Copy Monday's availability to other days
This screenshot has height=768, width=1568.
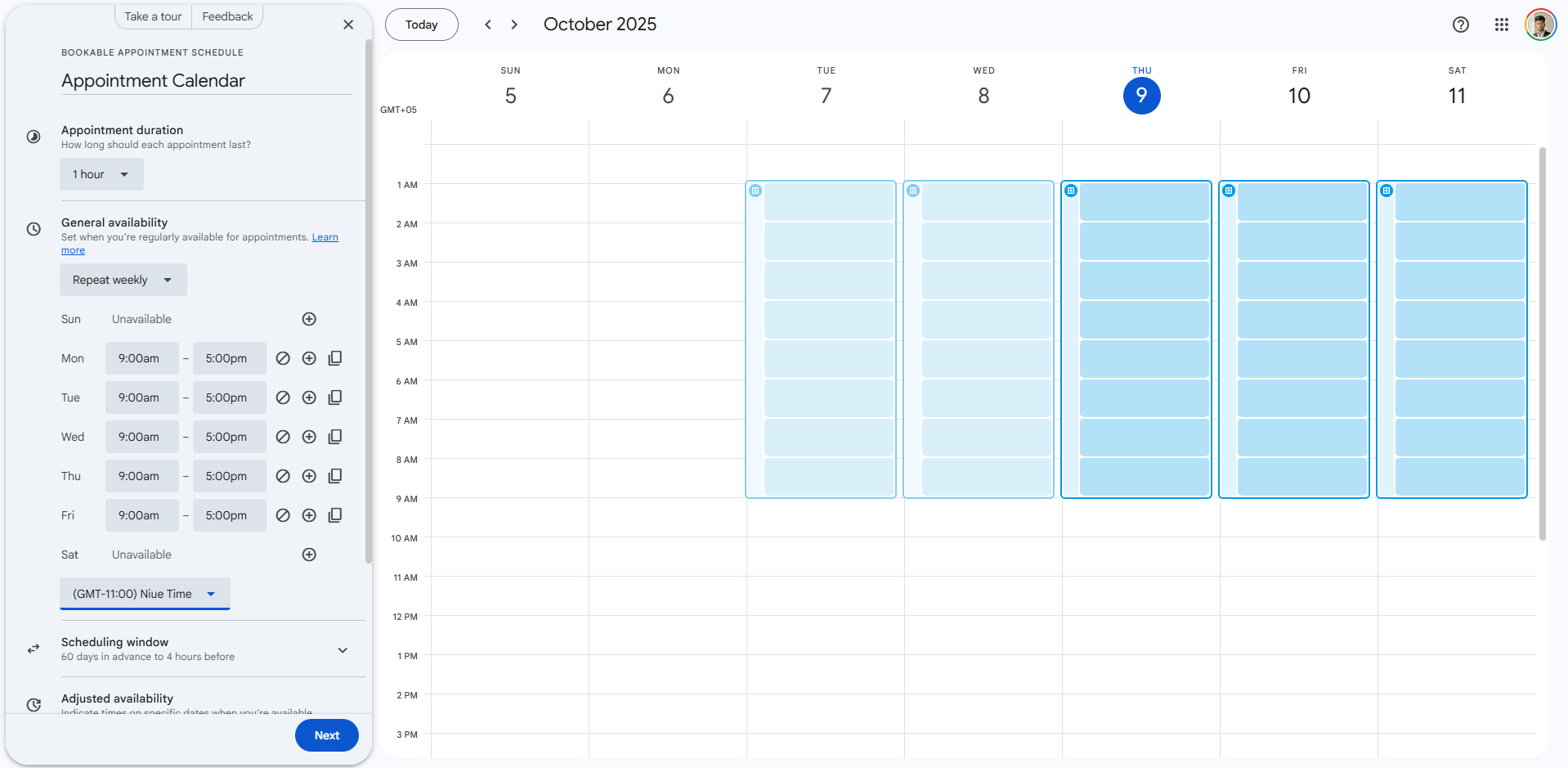coord(334,358)
